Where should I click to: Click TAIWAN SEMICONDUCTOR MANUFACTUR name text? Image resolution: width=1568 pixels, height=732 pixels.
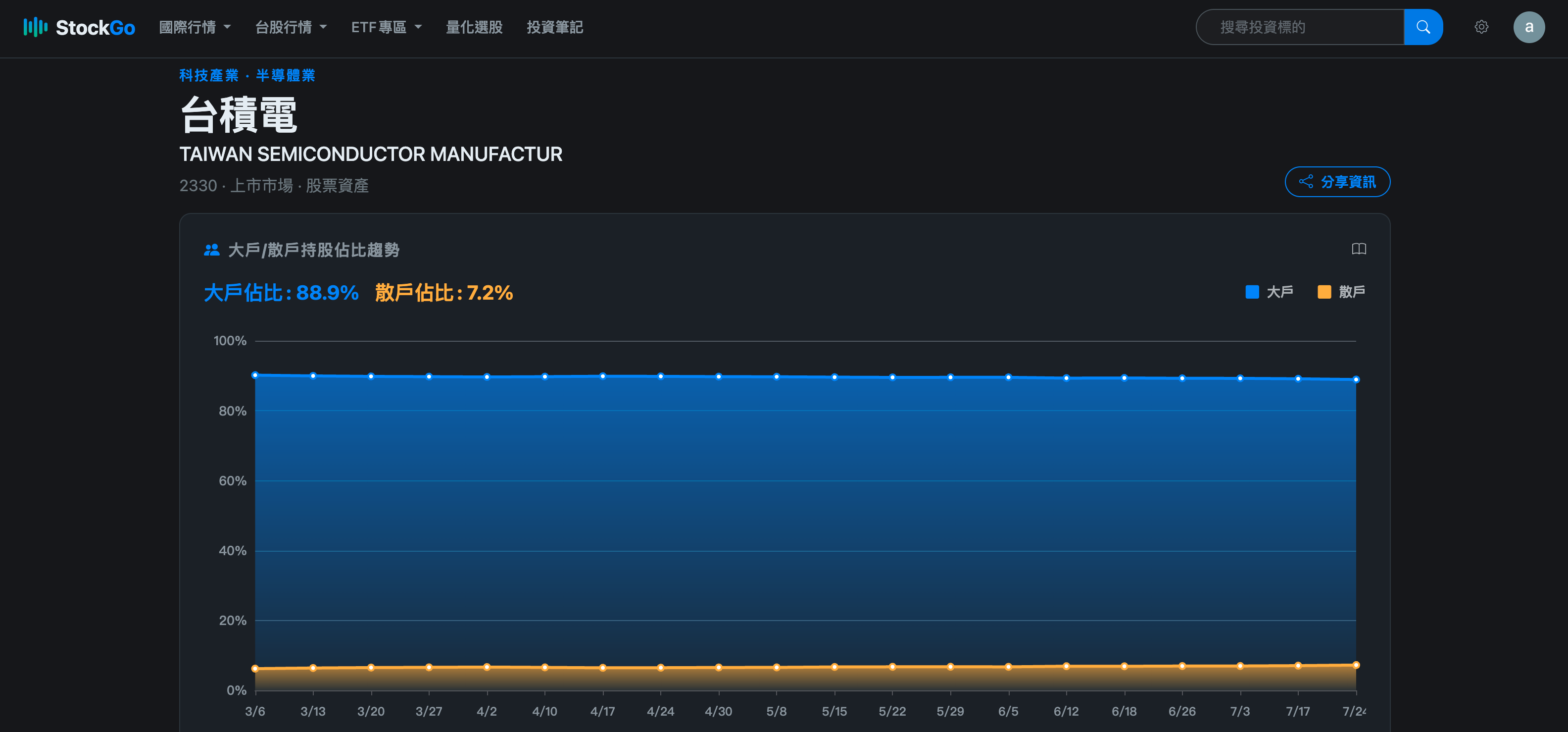(371, 154)
